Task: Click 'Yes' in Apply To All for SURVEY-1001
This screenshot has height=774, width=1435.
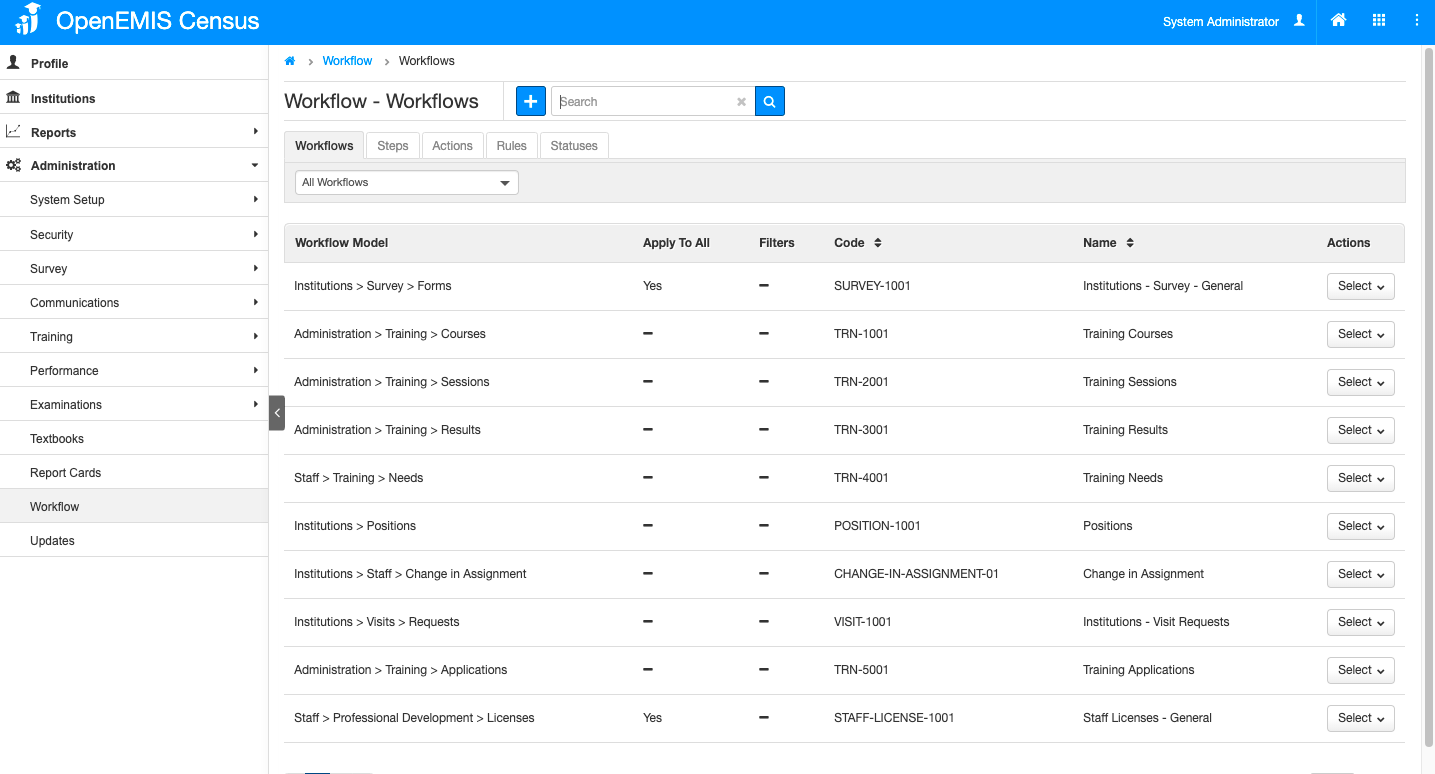Action: (x=652, y=286)
